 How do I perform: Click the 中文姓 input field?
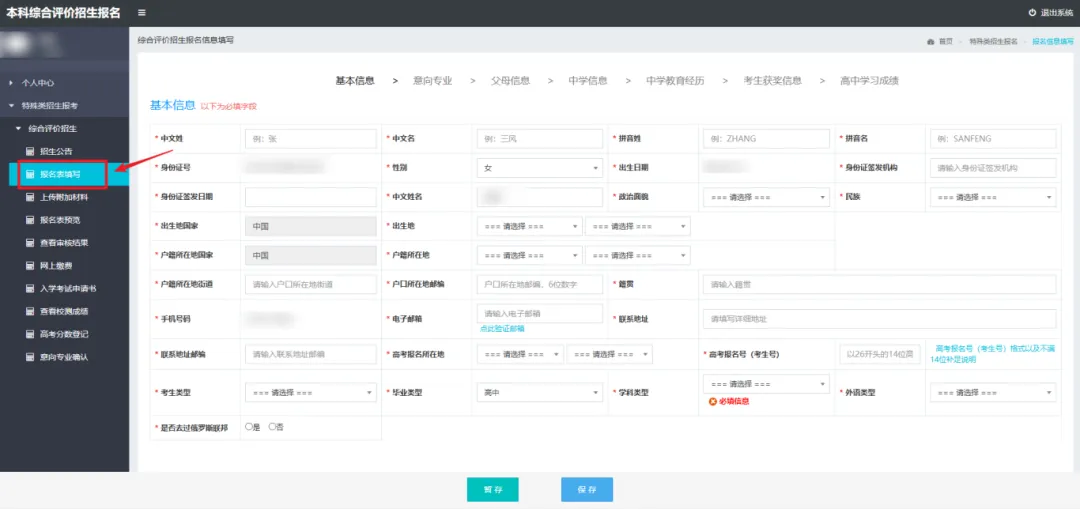point(311,138)
